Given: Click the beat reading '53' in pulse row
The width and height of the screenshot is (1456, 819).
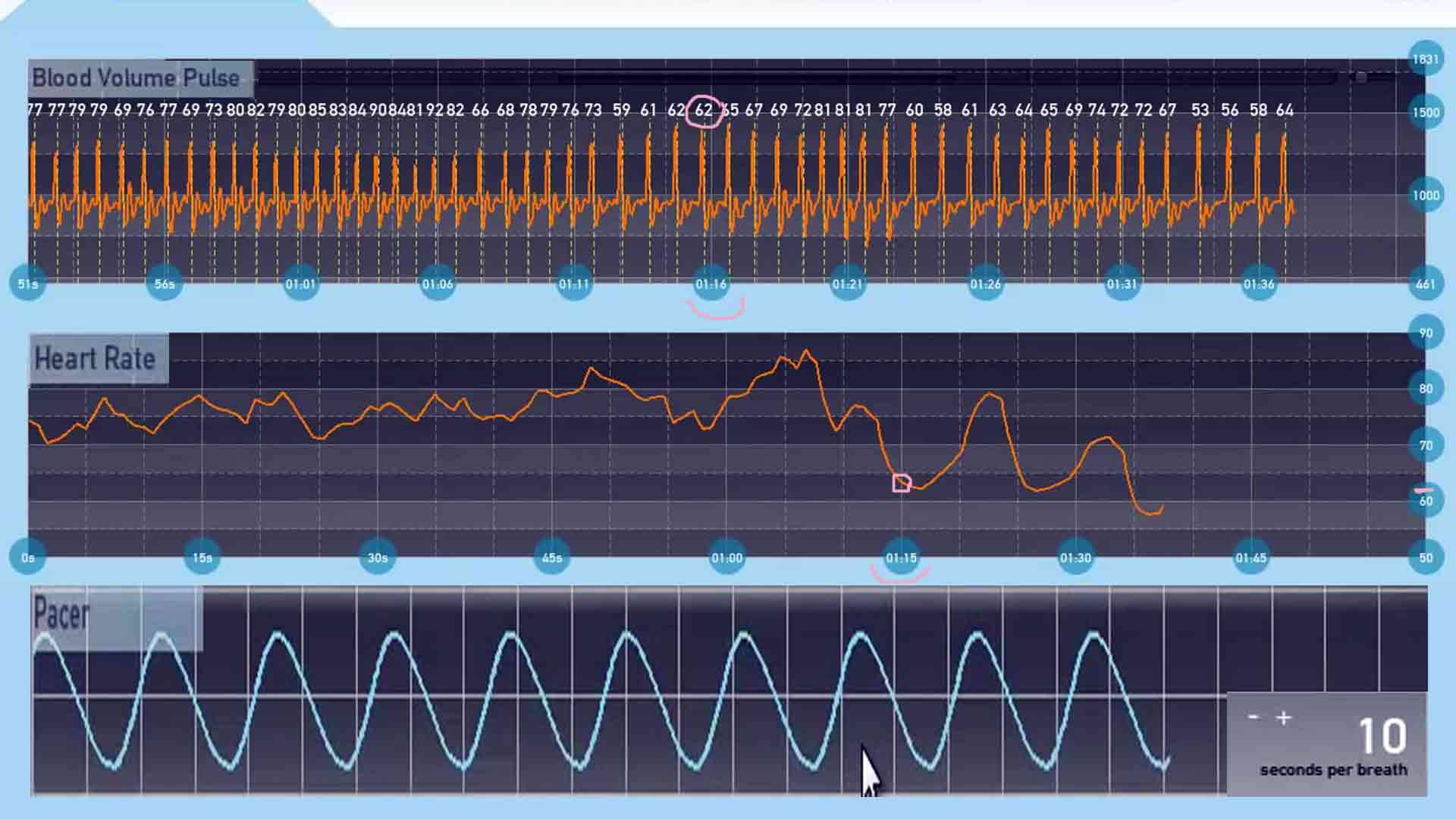Looking at the screenshot, I should 1200,110.
